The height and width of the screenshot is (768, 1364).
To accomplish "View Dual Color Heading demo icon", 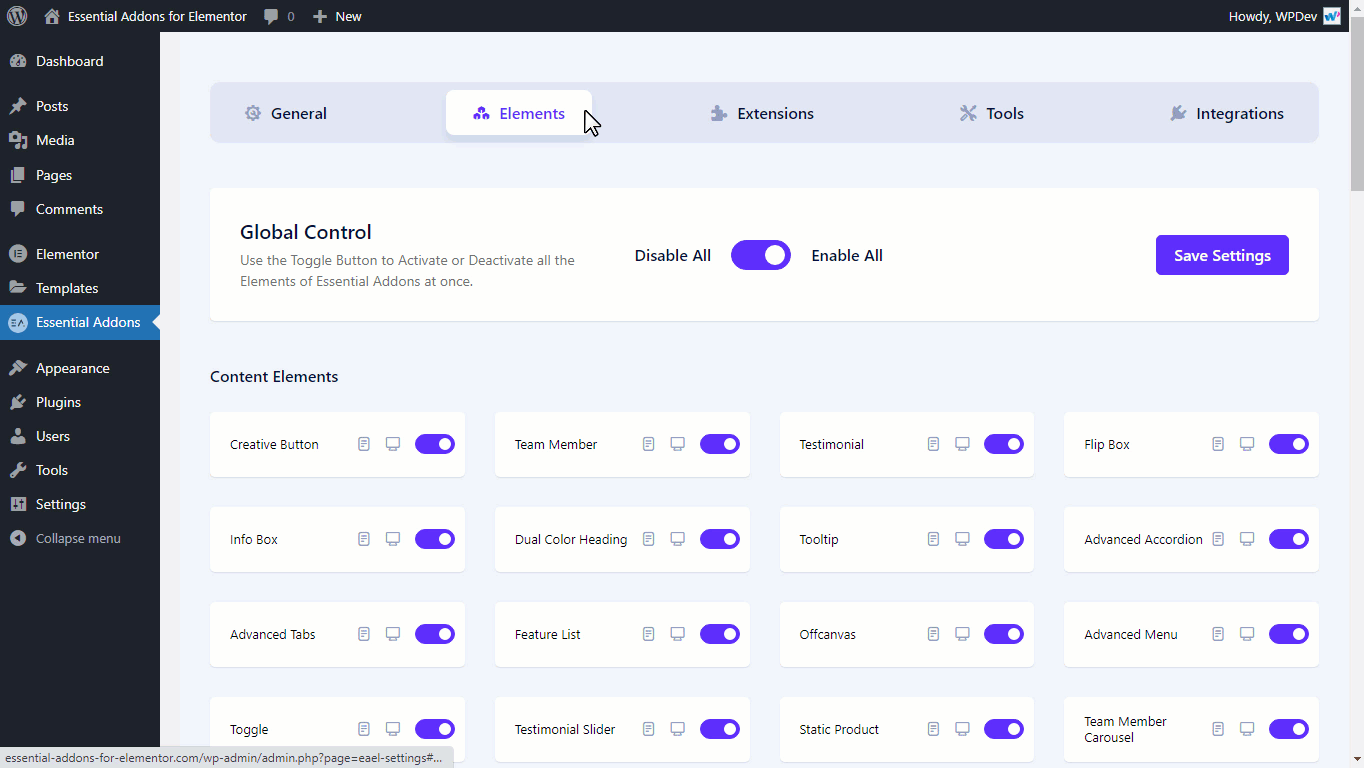I will pyautogui.click(x=677, y=539).
